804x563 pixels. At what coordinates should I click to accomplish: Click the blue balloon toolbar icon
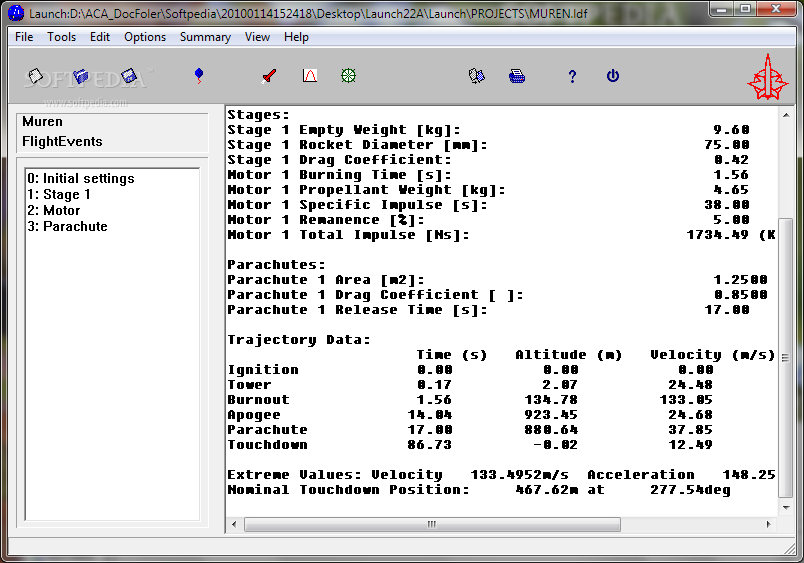tap(198, 76)
